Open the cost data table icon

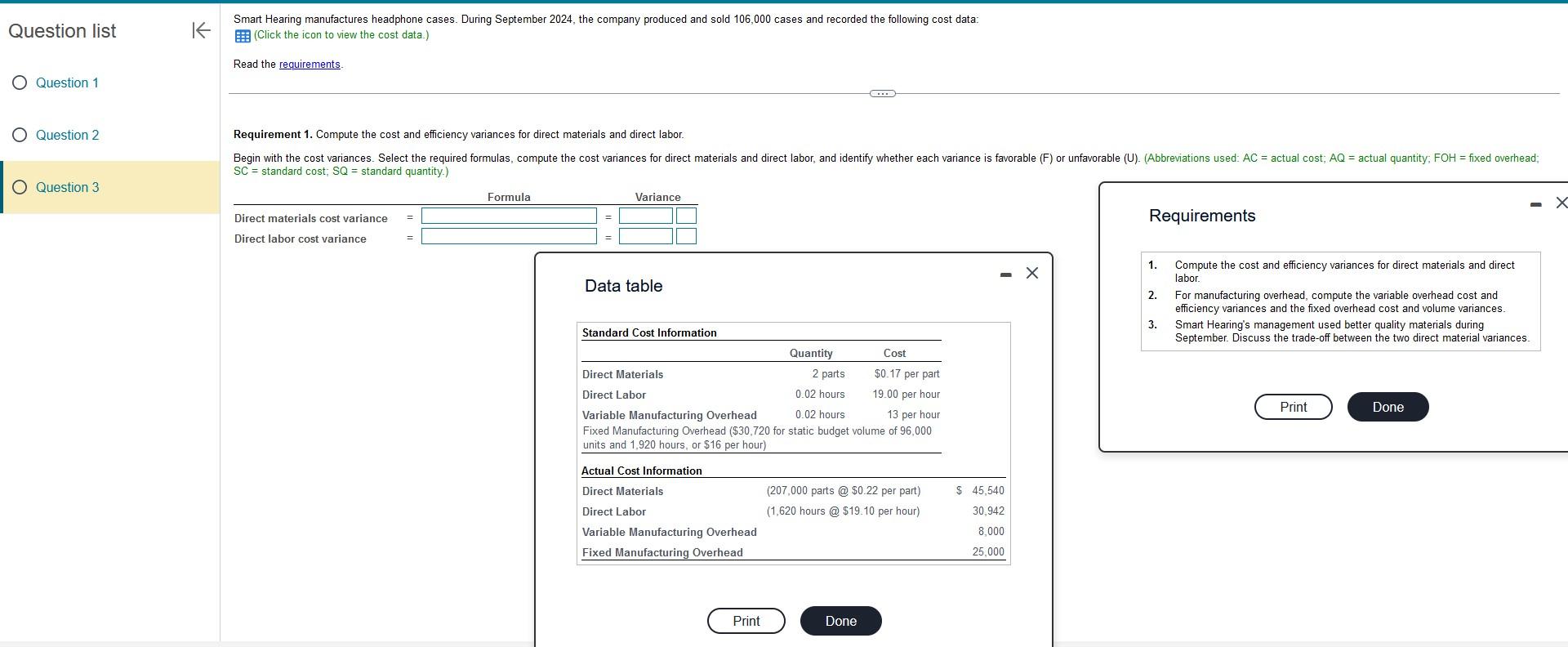[243, 36]
